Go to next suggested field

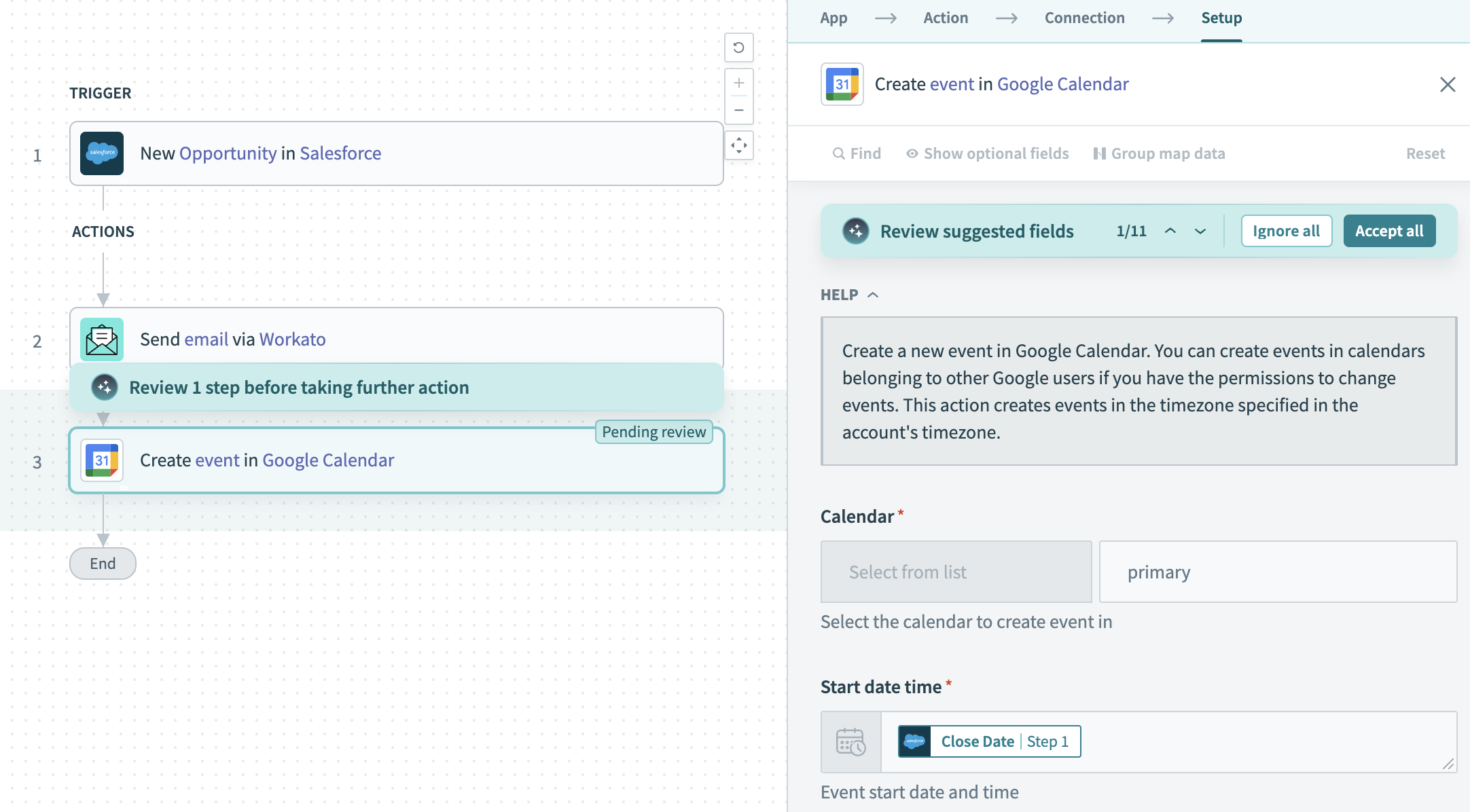click(1200, 231)
